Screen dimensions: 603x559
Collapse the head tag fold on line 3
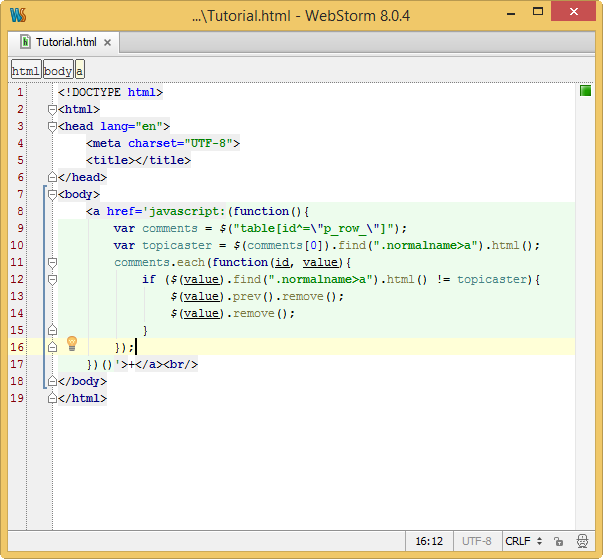click(53, 126)
